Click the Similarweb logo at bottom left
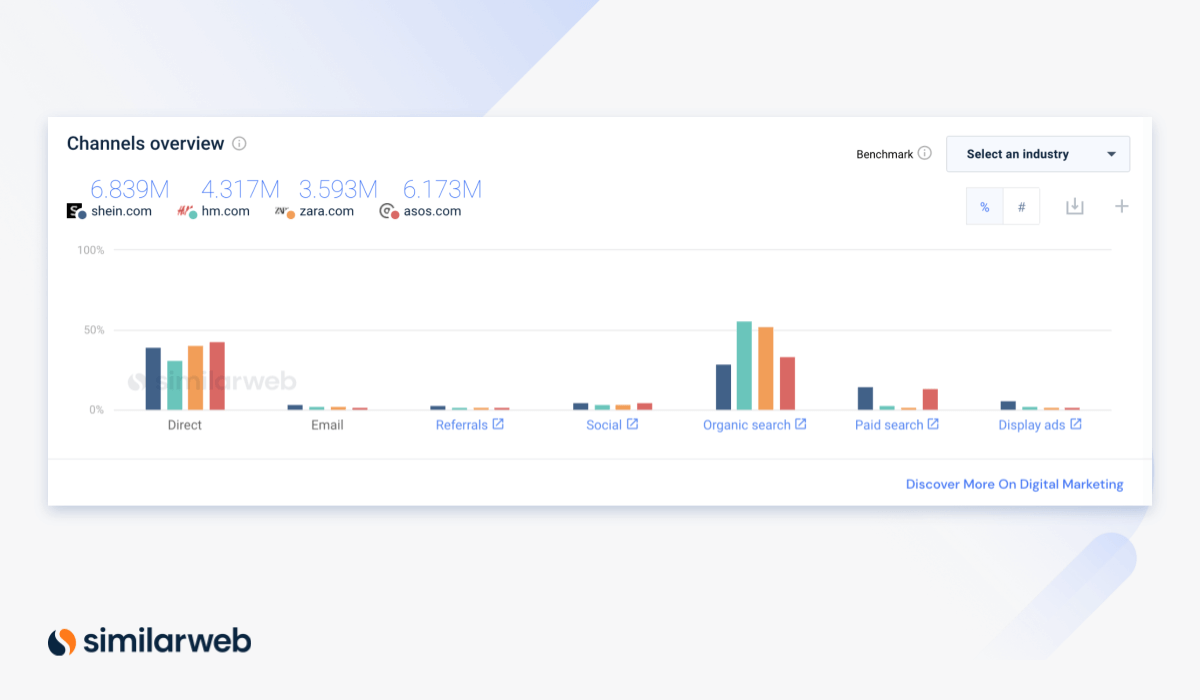 coord(150,641)
